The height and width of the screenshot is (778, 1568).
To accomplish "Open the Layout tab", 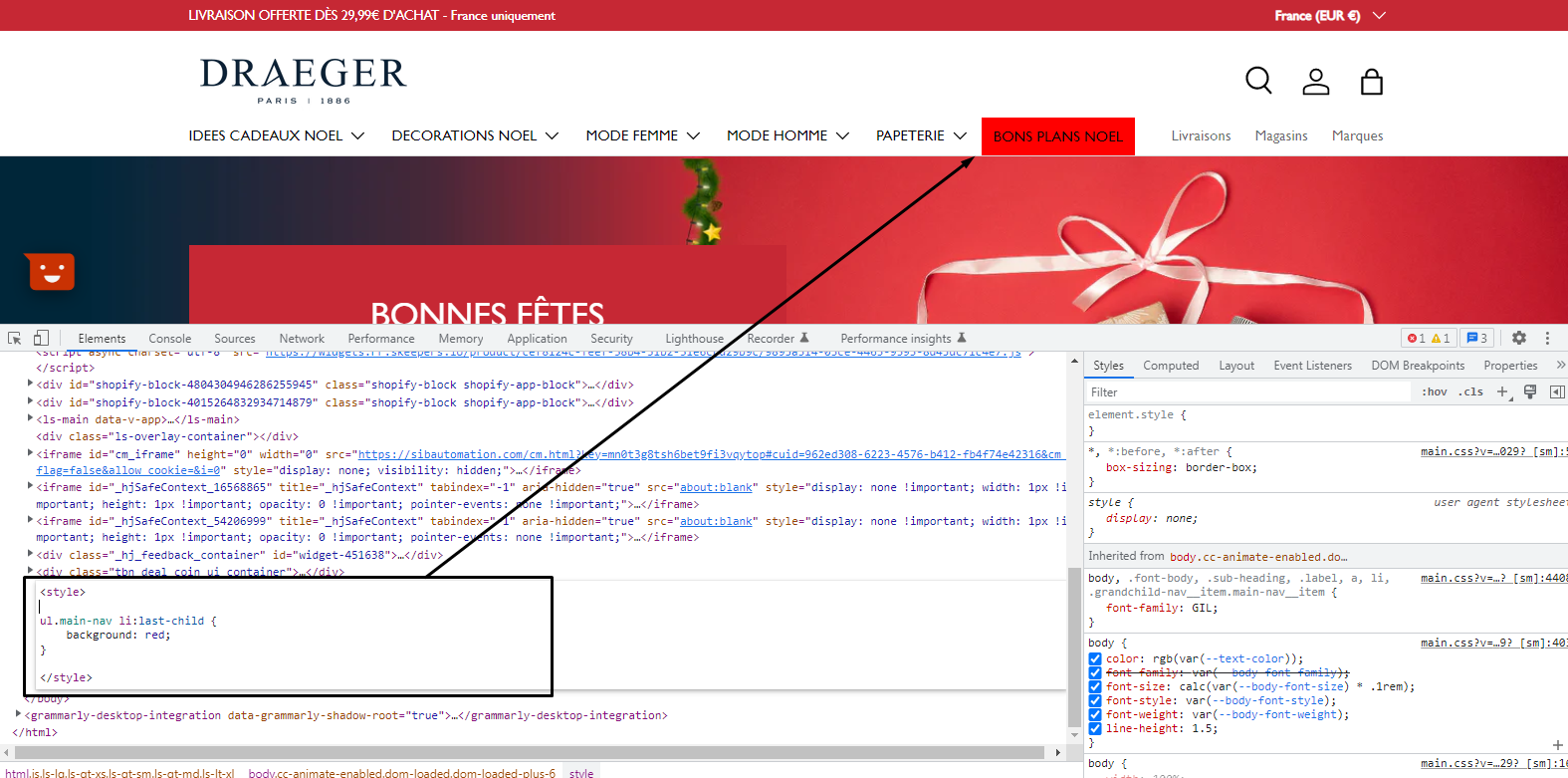I will [1236, 366].
